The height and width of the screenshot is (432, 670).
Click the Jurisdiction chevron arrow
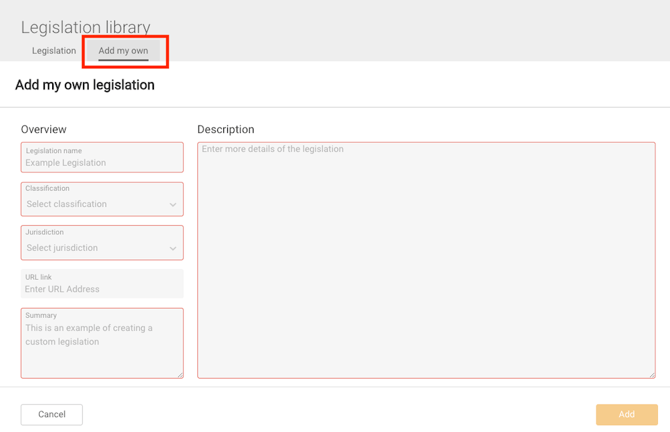coord(173,249)
